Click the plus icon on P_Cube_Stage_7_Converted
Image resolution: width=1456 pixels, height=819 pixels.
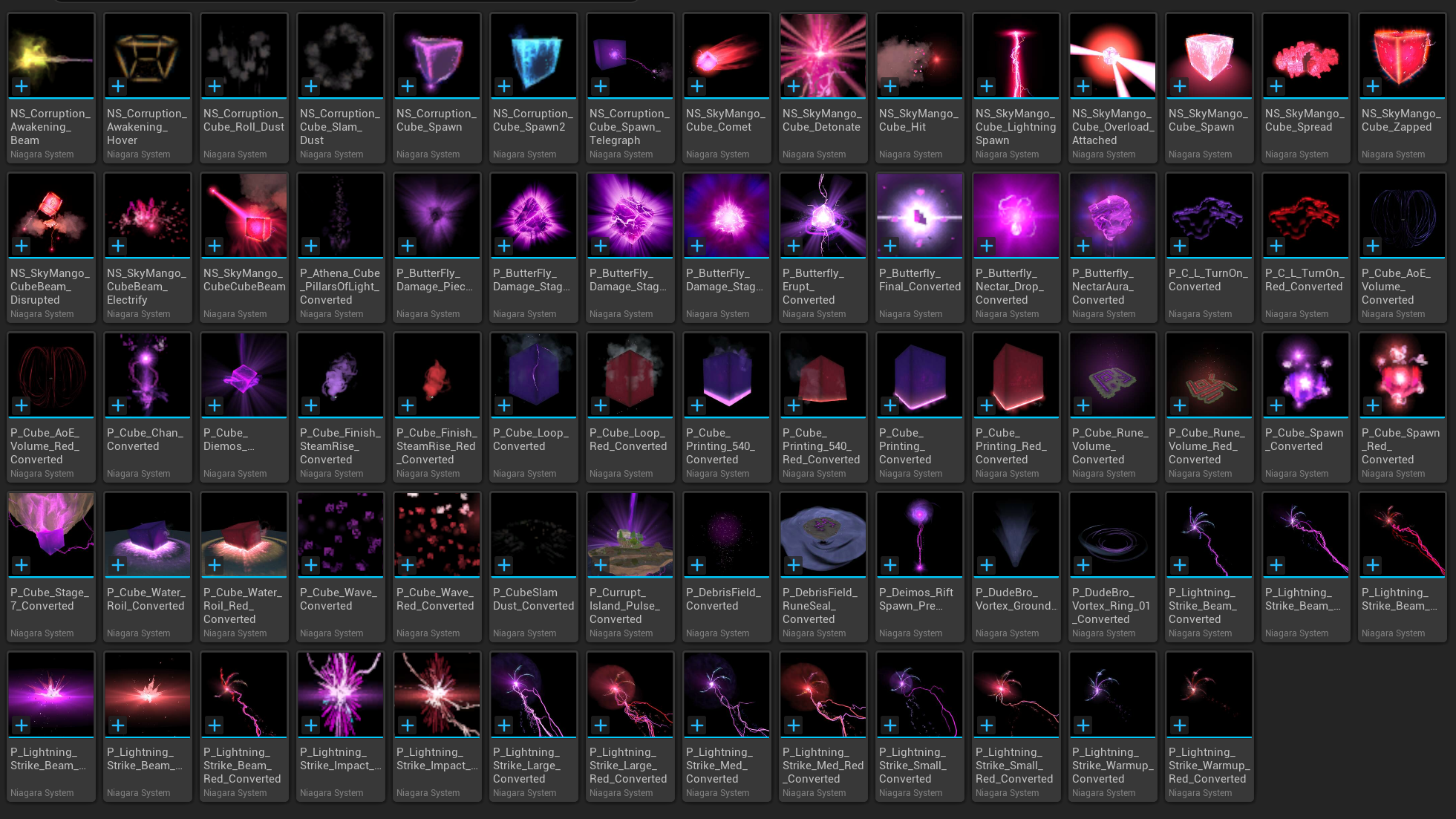point(22,565)
